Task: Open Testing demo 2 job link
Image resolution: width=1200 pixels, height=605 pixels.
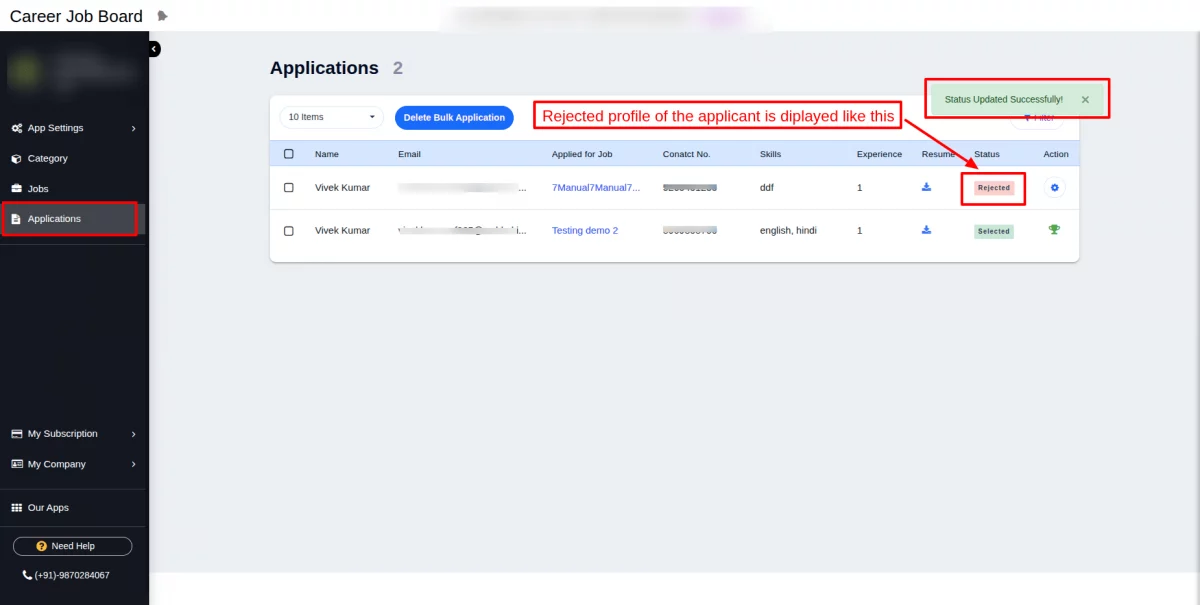Action: (585, 230)
